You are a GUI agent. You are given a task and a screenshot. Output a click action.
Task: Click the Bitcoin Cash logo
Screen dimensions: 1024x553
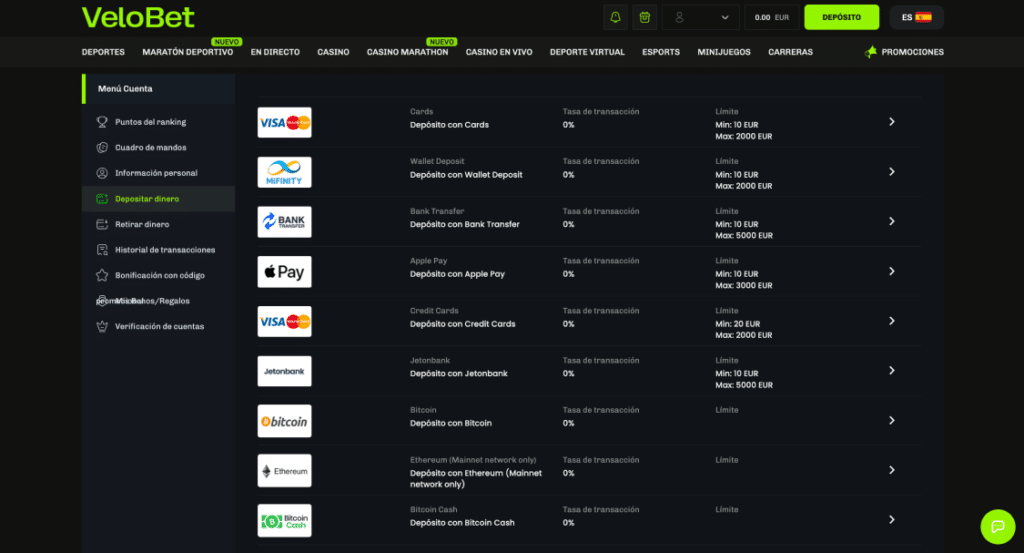284,520
